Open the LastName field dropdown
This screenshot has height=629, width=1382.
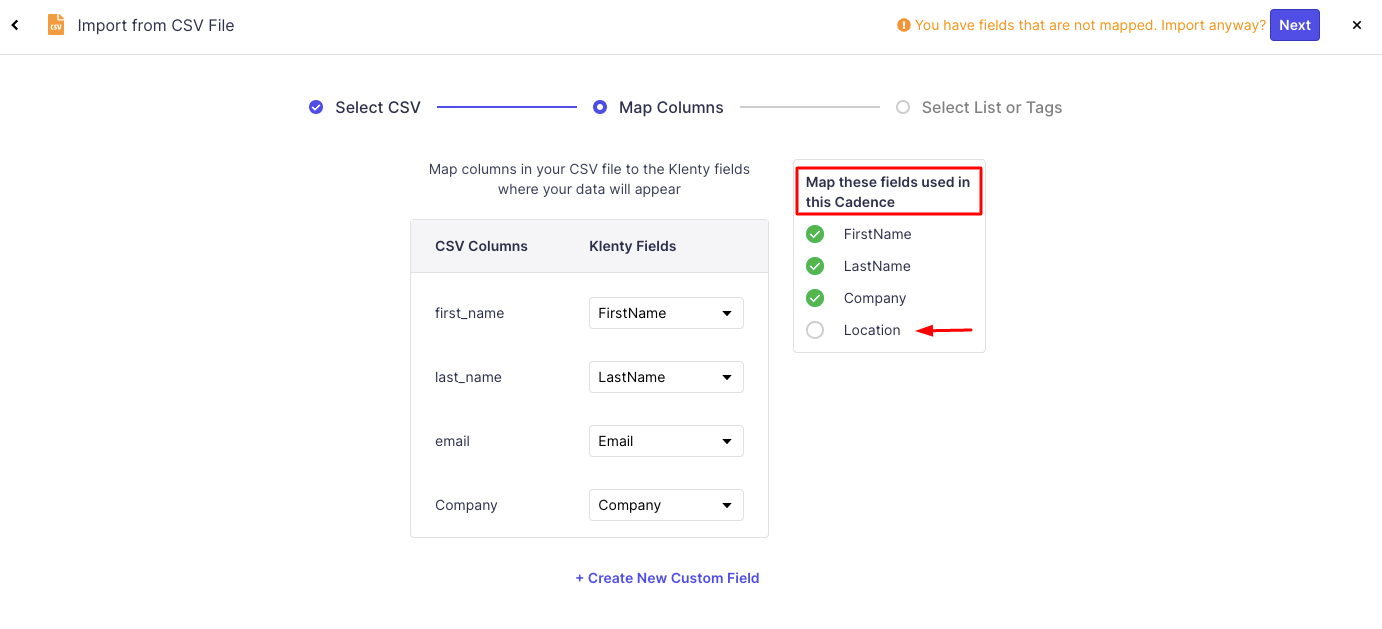666,377
